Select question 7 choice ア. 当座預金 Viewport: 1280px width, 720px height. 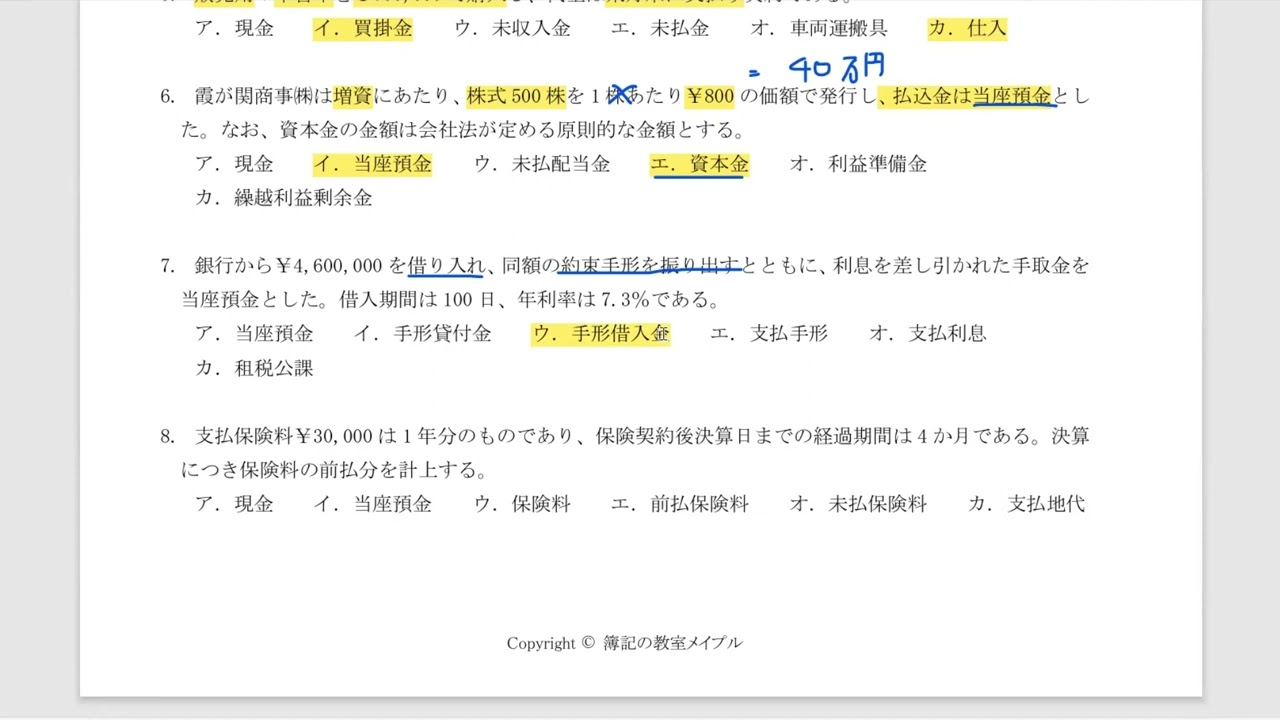[254, 334]
